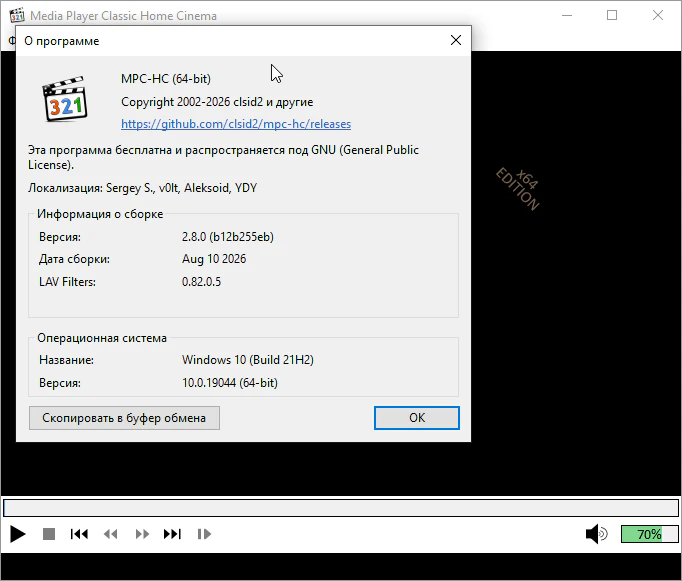The image size is (682, 581).
Task: Click the Copyright 2002-2026 line
Action: pyautogui.click(x=217, y=102)
